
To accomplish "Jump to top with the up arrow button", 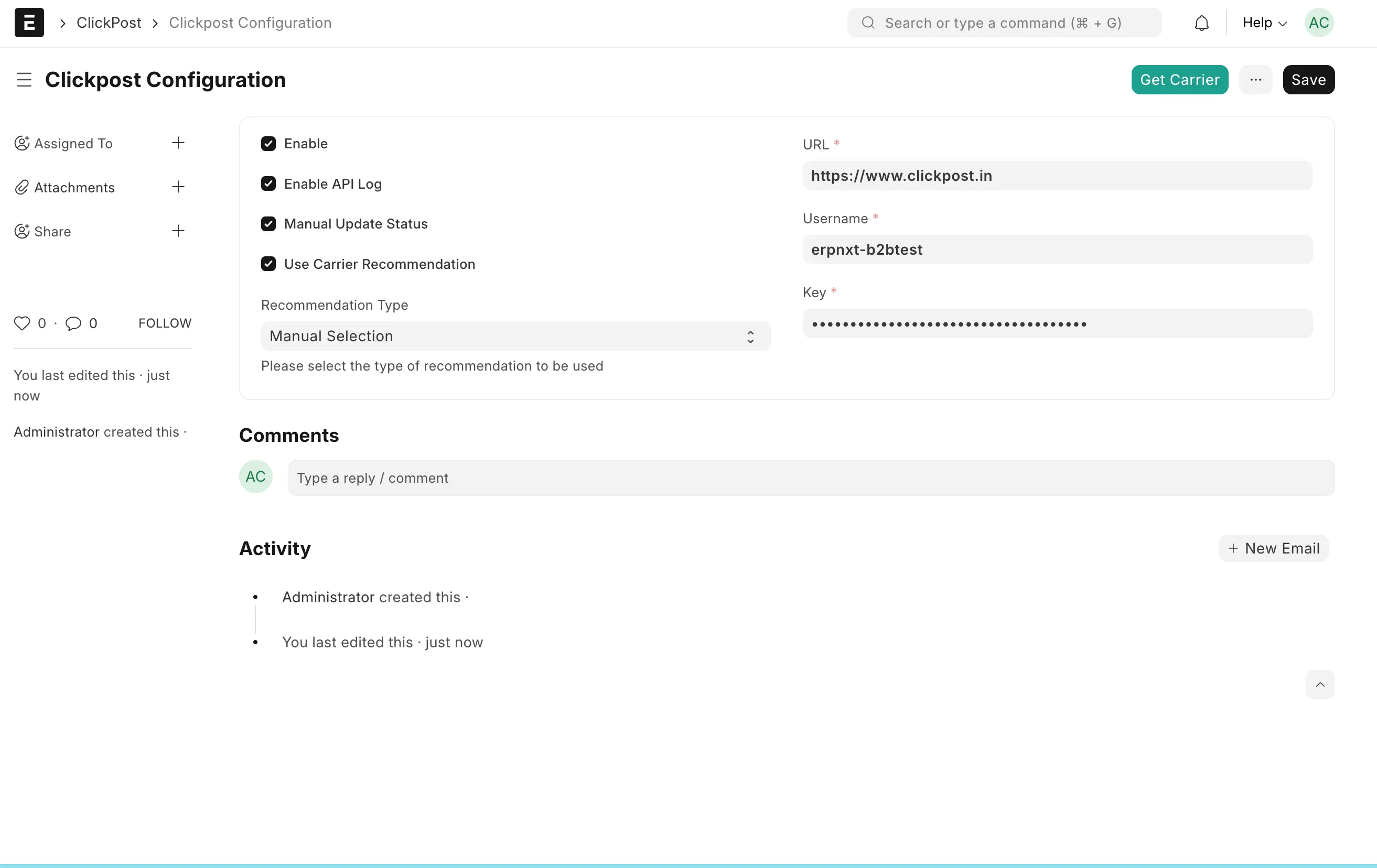I will 1320,685.
